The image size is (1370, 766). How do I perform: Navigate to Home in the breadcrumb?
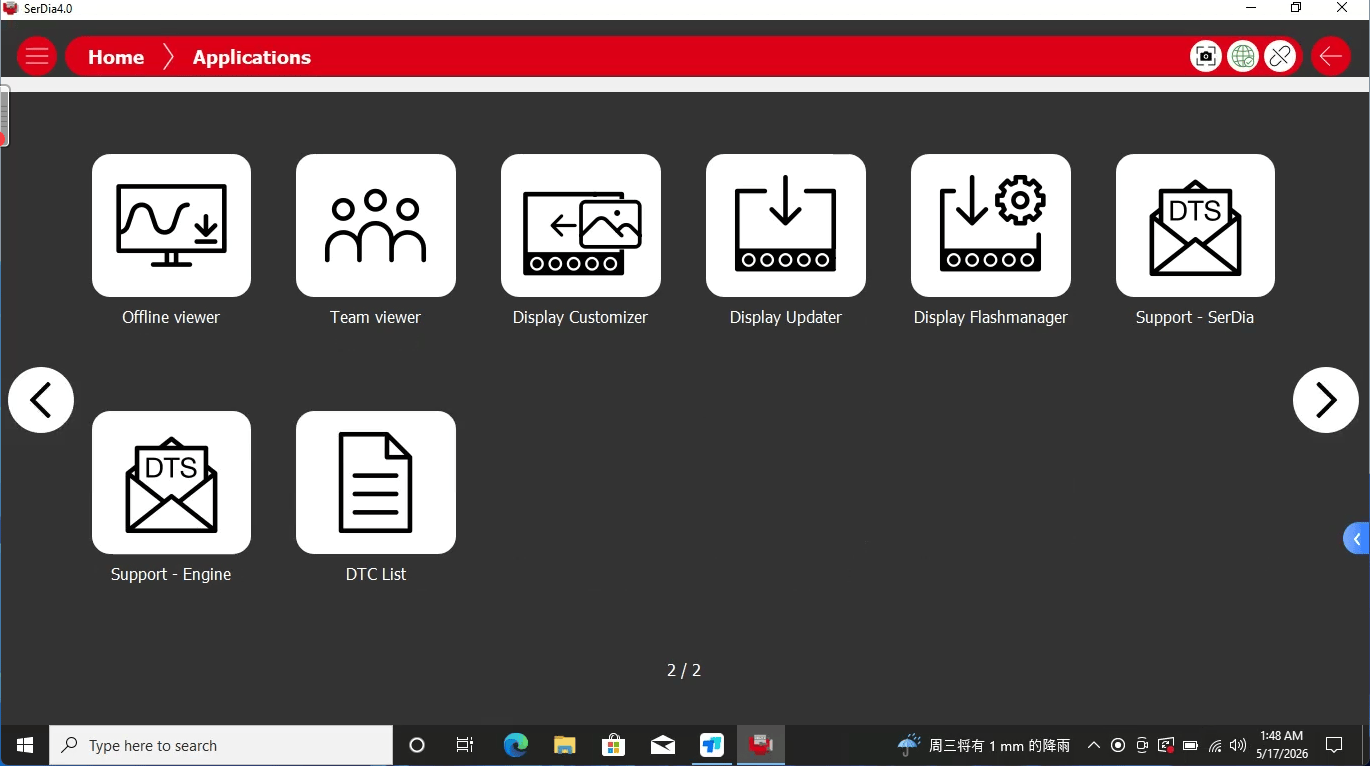(116, 57)
